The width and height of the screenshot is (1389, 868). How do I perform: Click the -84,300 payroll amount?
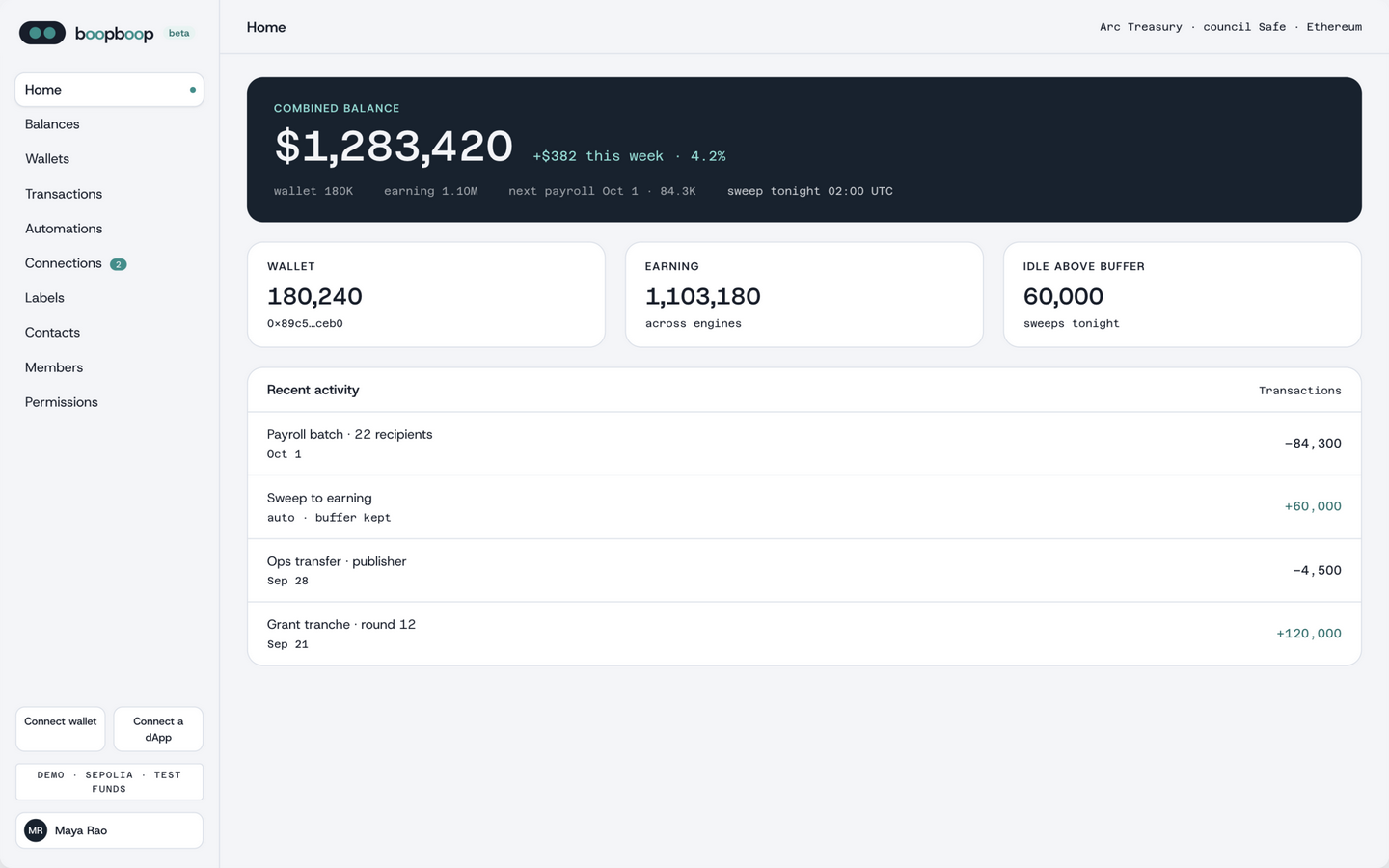tap(1313, 444)
